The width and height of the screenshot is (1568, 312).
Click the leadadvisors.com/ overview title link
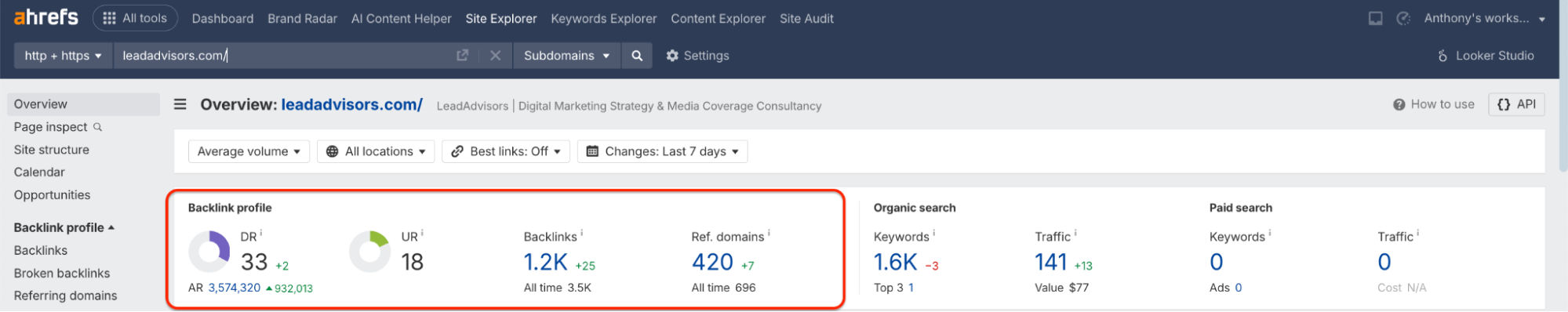pos(351,104)
